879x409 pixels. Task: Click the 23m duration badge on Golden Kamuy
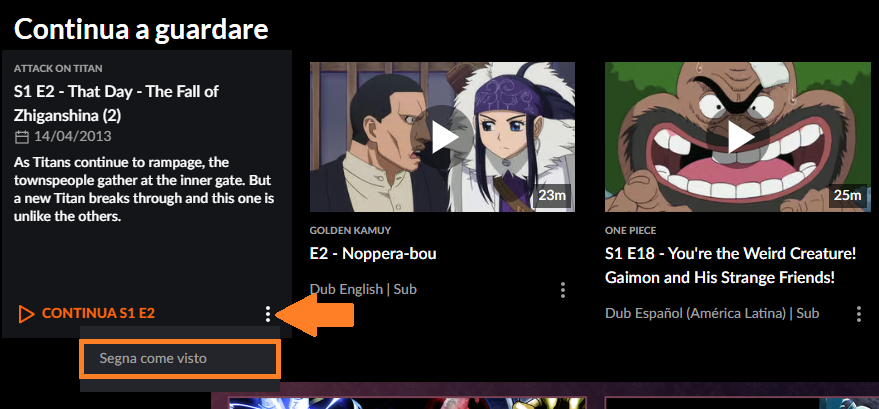pyautogui.click(x=552, y=196)
